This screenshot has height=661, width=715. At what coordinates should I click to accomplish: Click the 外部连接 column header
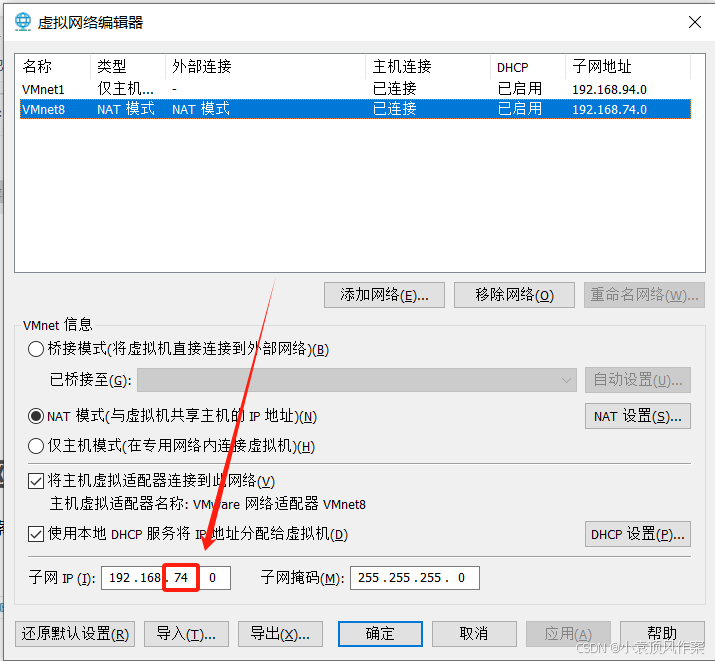(202, 67)
